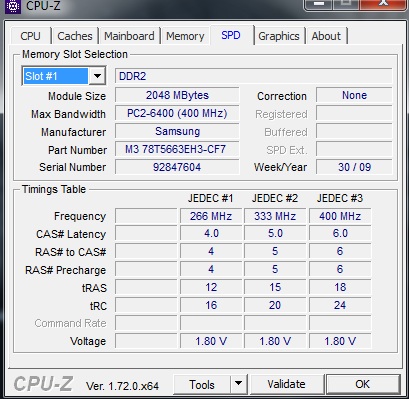Screen dimensions: 409x399
Task: Click tRAS value 18
Action: click(x=340, y=287)
